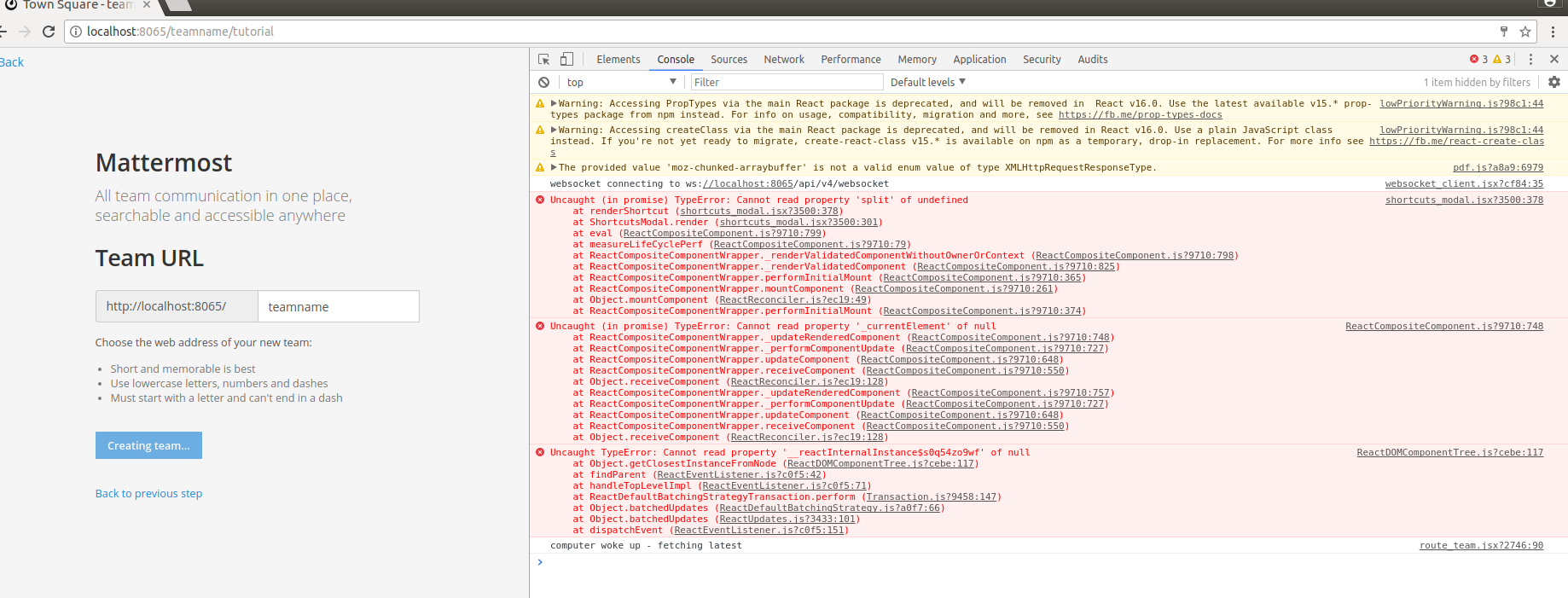The height and width of the screenshot is (598, 1568).
Task: Click Back to previous step link
Action: click(x=148, y=493)
